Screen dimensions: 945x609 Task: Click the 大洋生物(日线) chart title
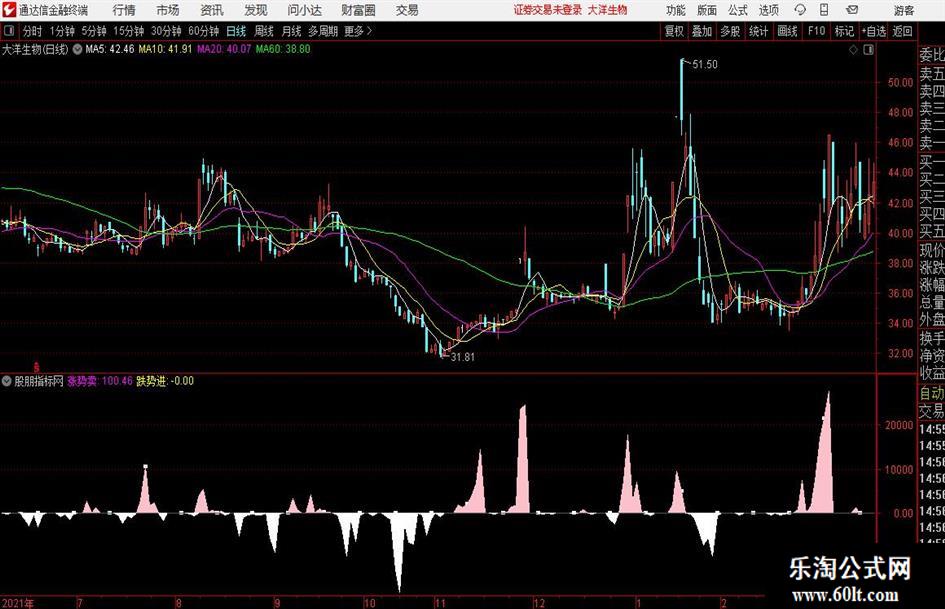pos(35,49)
